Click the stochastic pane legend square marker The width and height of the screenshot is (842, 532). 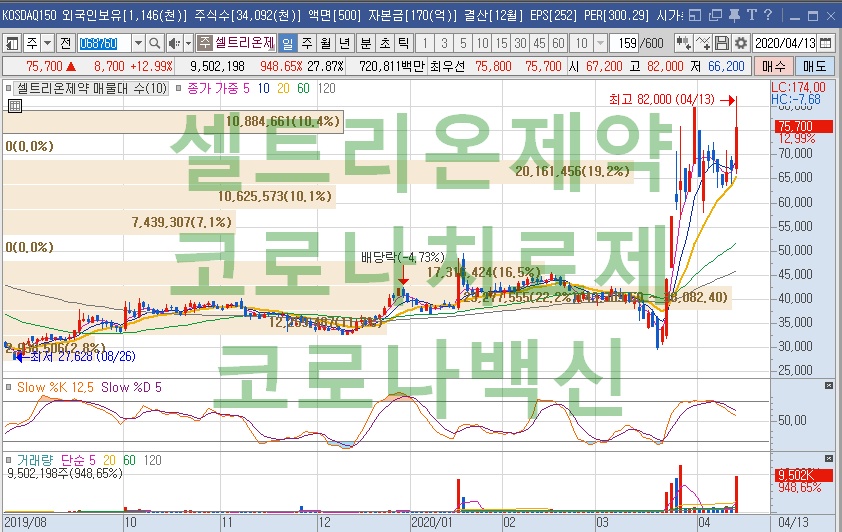coord(8,387)
